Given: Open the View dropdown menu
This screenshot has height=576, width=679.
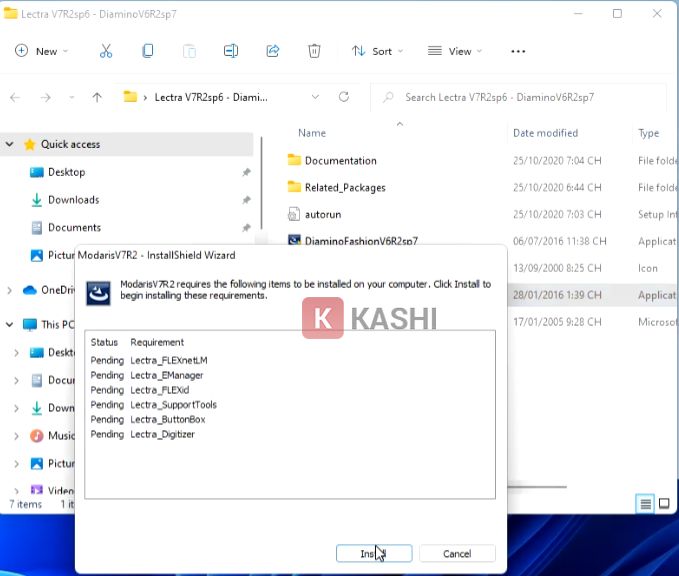Looking at the screenshot, I should tap(455, 51).
